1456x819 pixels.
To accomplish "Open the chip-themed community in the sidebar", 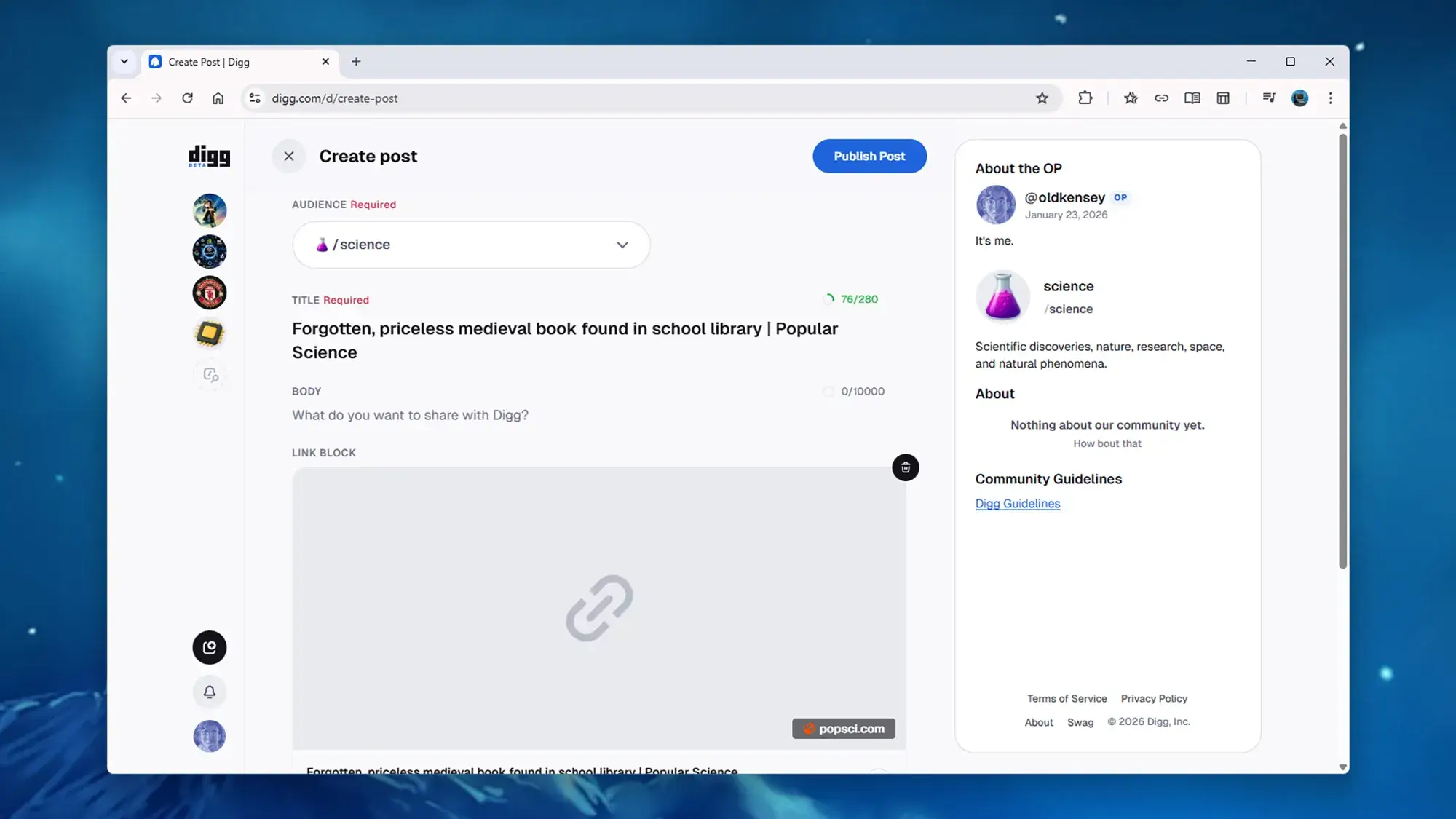I will [x=209, y=334].
